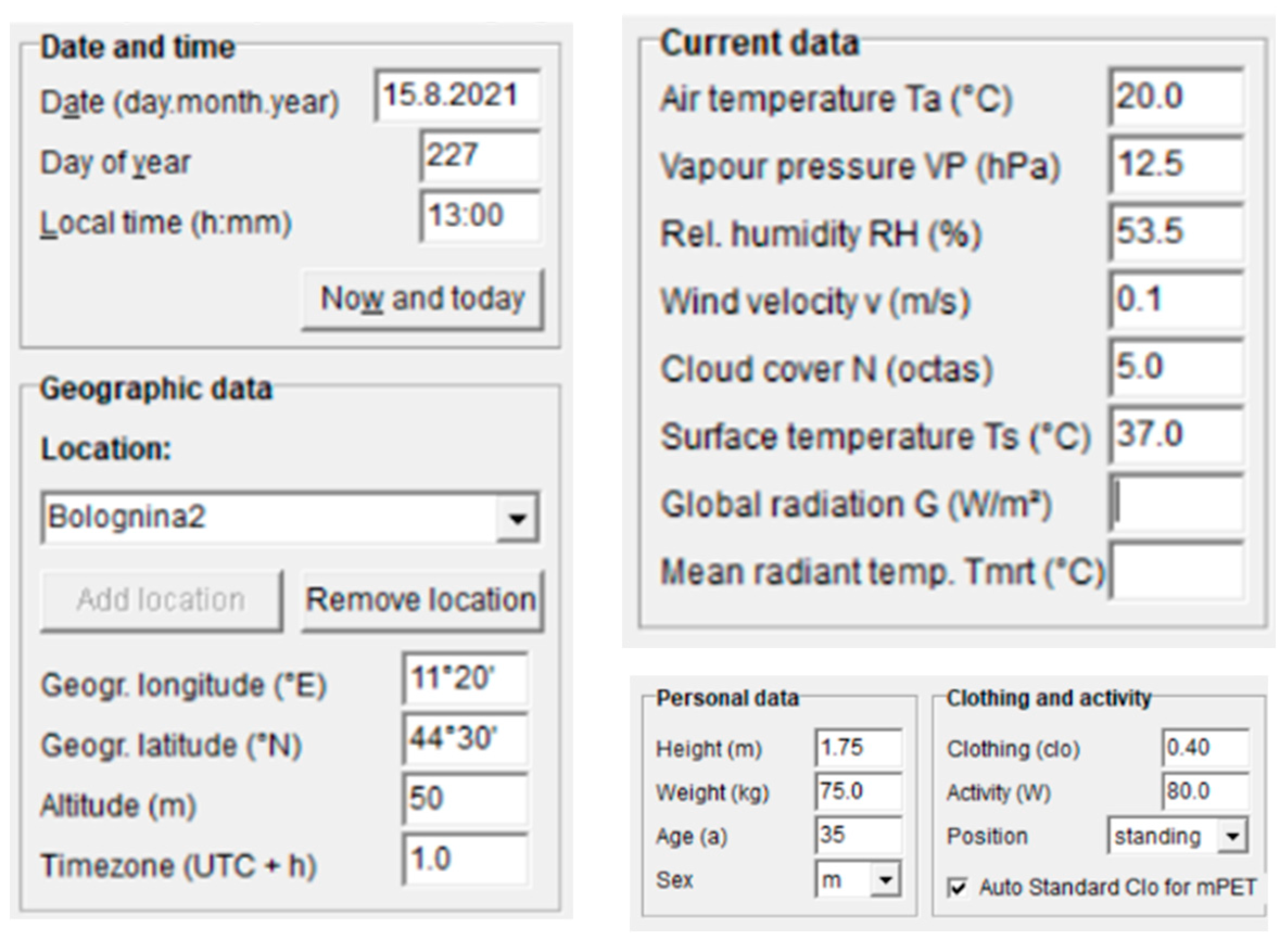The width and height of the screenshot is (1288, 947).
Task: Click the empty Global radiation G field
Action: (x=1176, y=504)
